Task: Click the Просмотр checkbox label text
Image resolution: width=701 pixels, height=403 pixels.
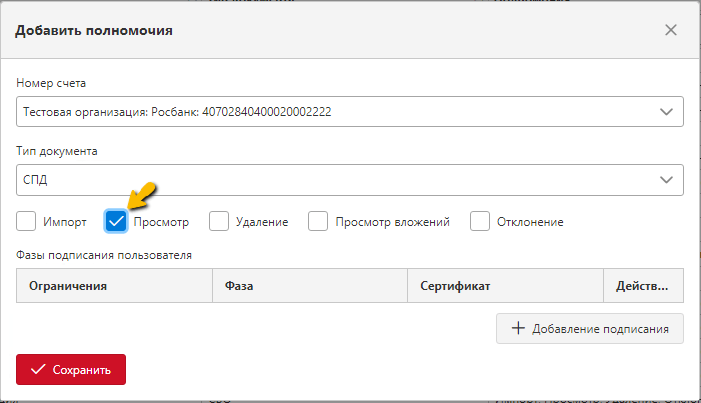Action: pos(161,222)
